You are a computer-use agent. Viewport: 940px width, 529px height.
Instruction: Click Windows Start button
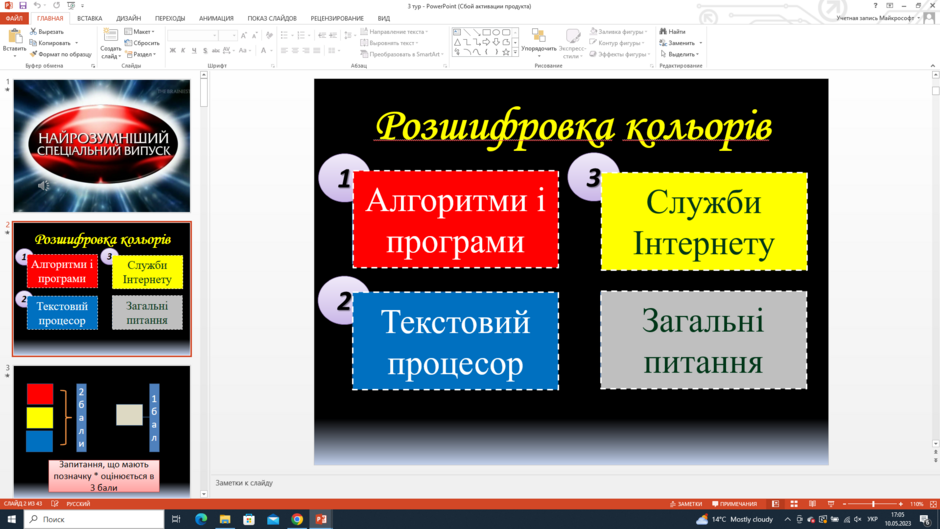point(11,519)
